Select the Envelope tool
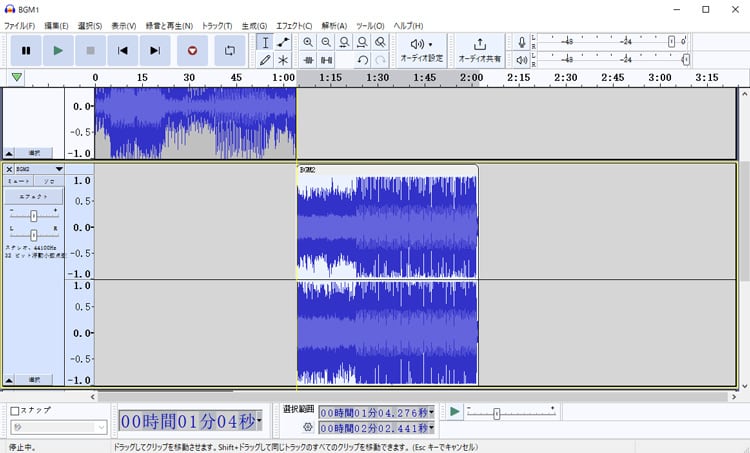This screenshot has width=750, height=453. click(x=283, y=42)
